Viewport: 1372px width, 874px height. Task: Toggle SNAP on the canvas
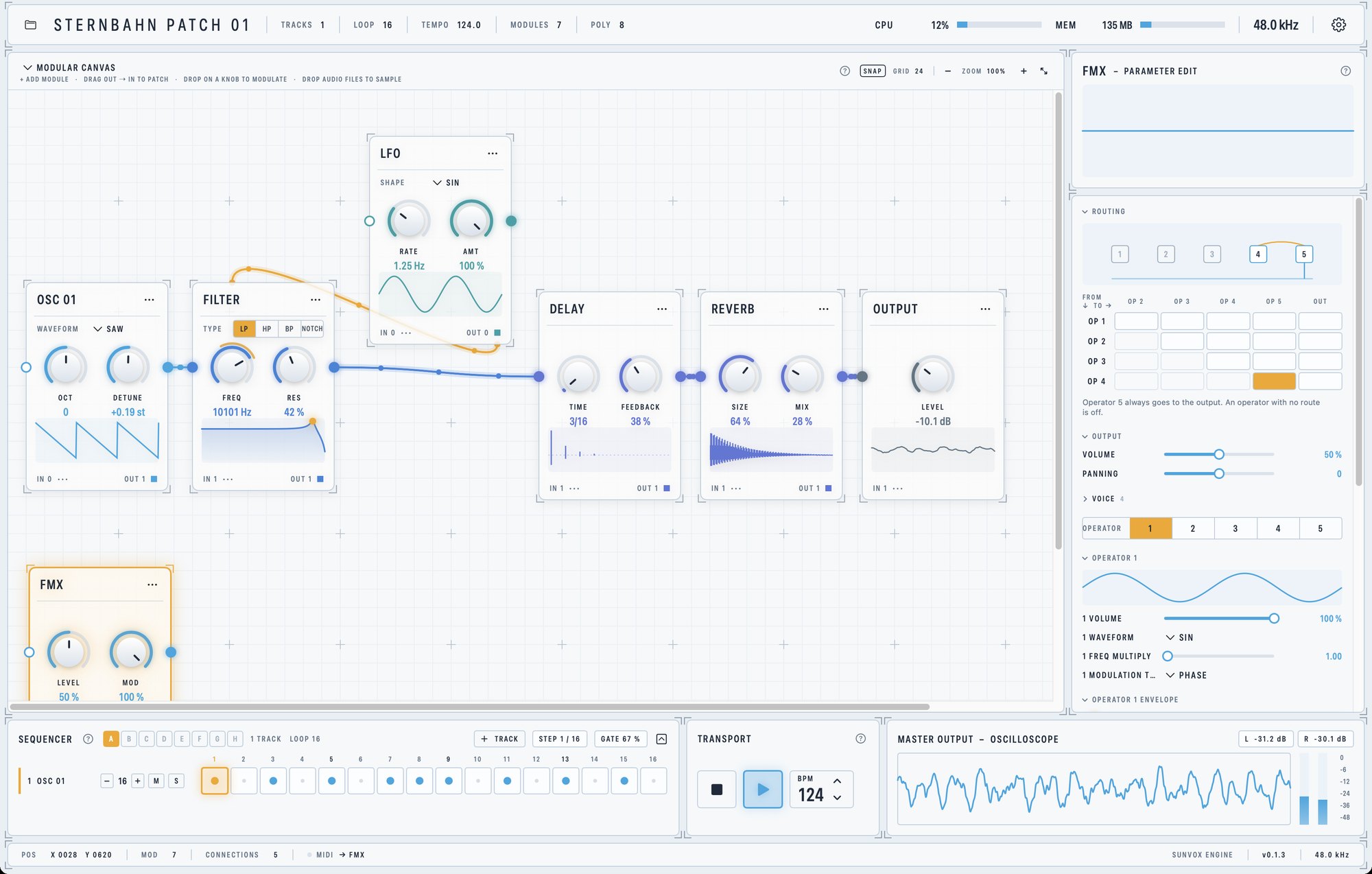[x=872, y=71]
